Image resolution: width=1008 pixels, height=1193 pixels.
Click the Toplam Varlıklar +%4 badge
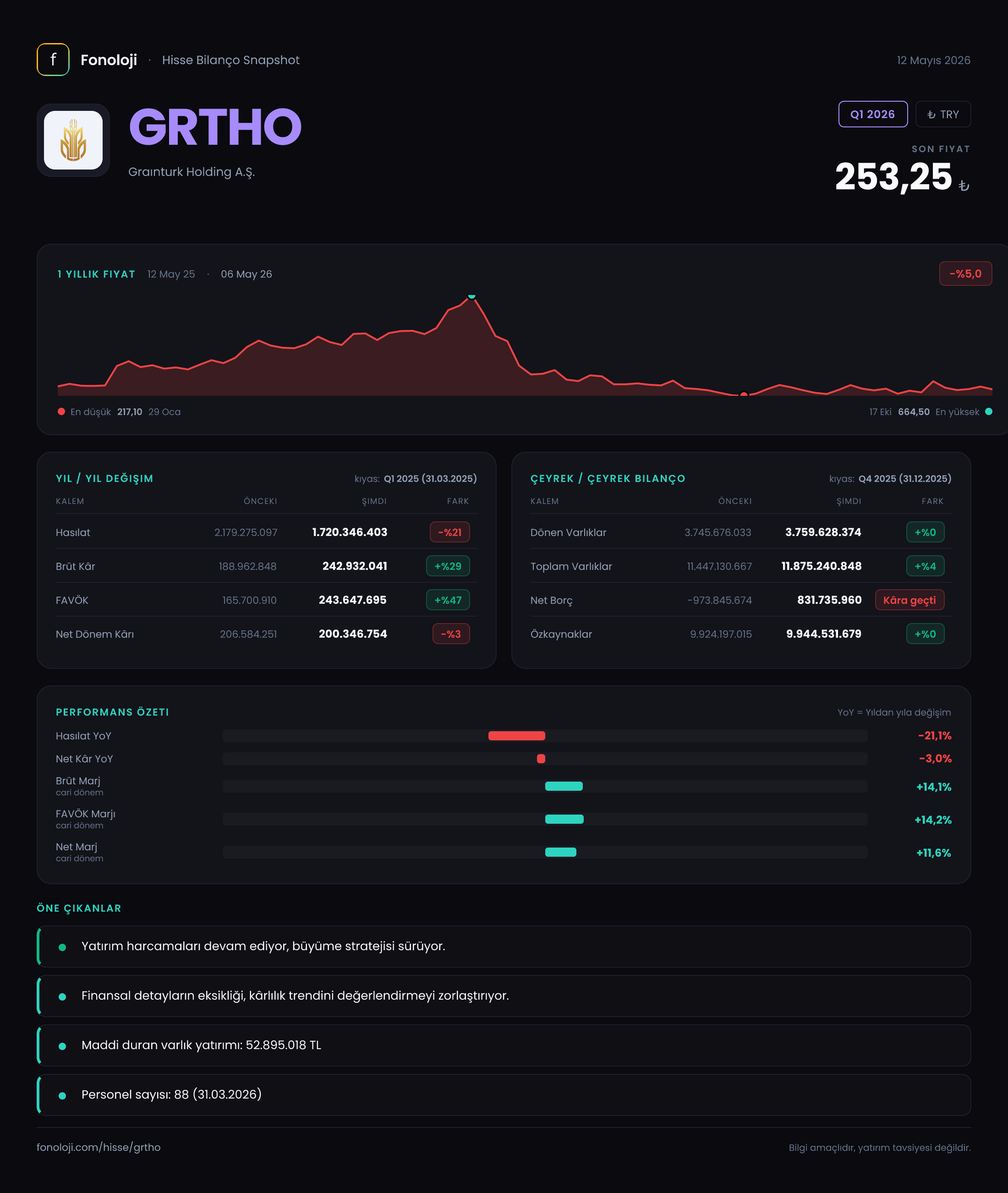pos(925,566)
